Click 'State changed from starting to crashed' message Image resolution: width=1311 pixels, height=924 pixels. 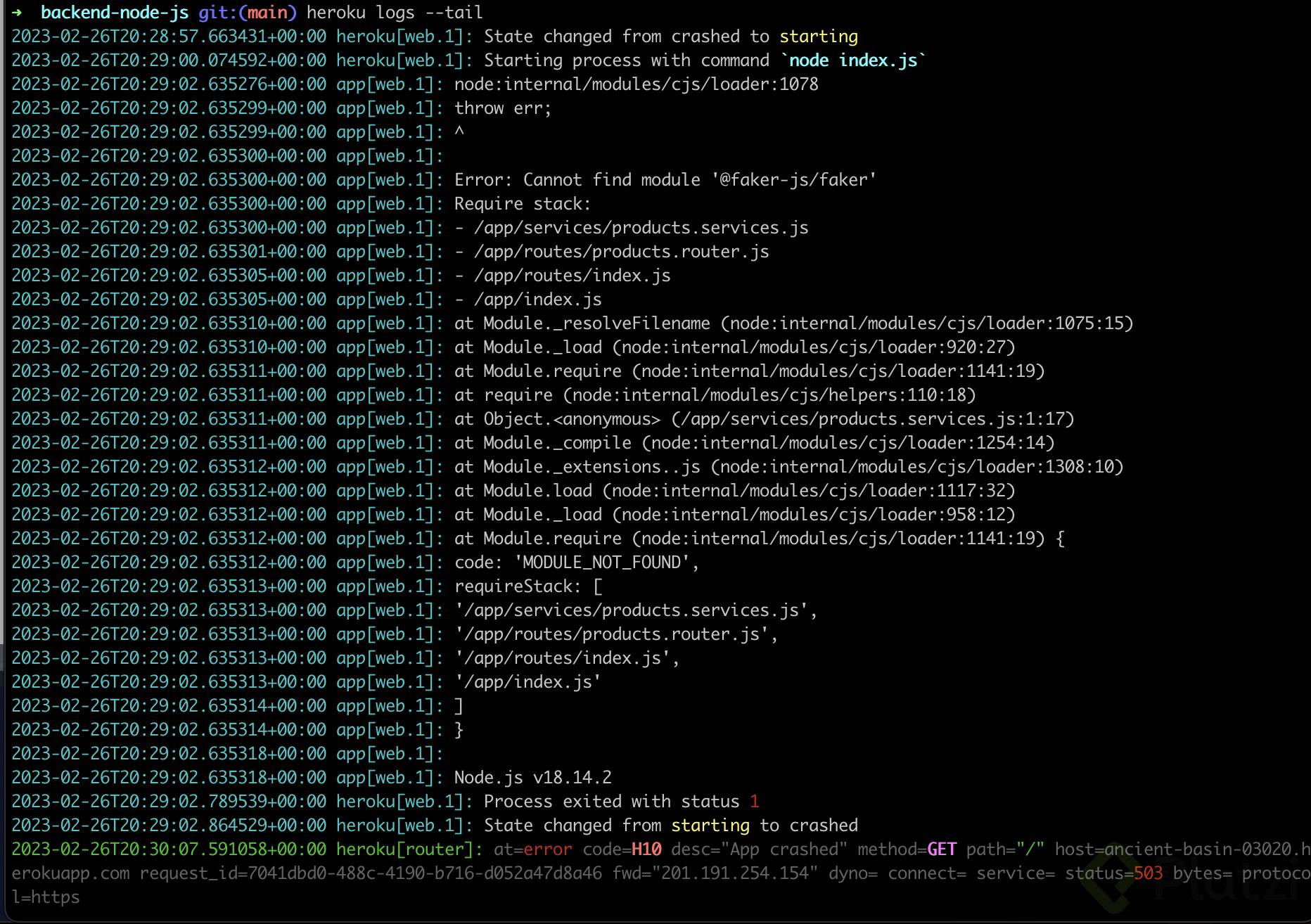coord(671,826)
